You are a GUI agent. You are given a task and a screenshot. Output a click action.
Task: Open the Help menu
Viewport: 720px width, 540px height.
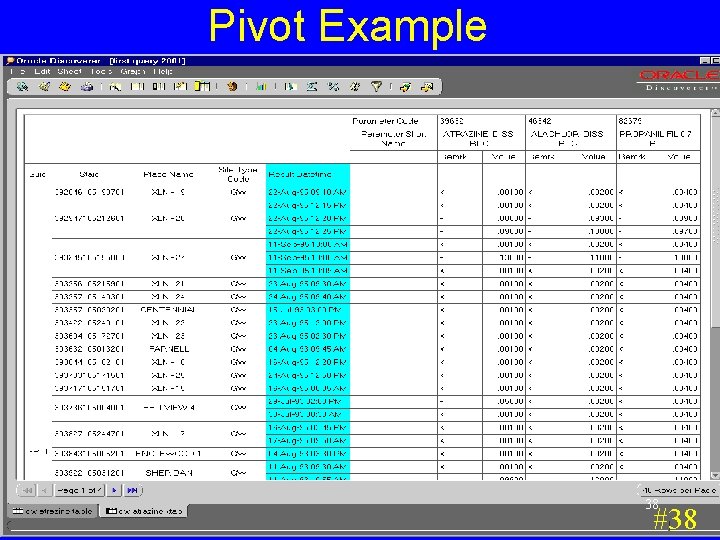[163, 72]
